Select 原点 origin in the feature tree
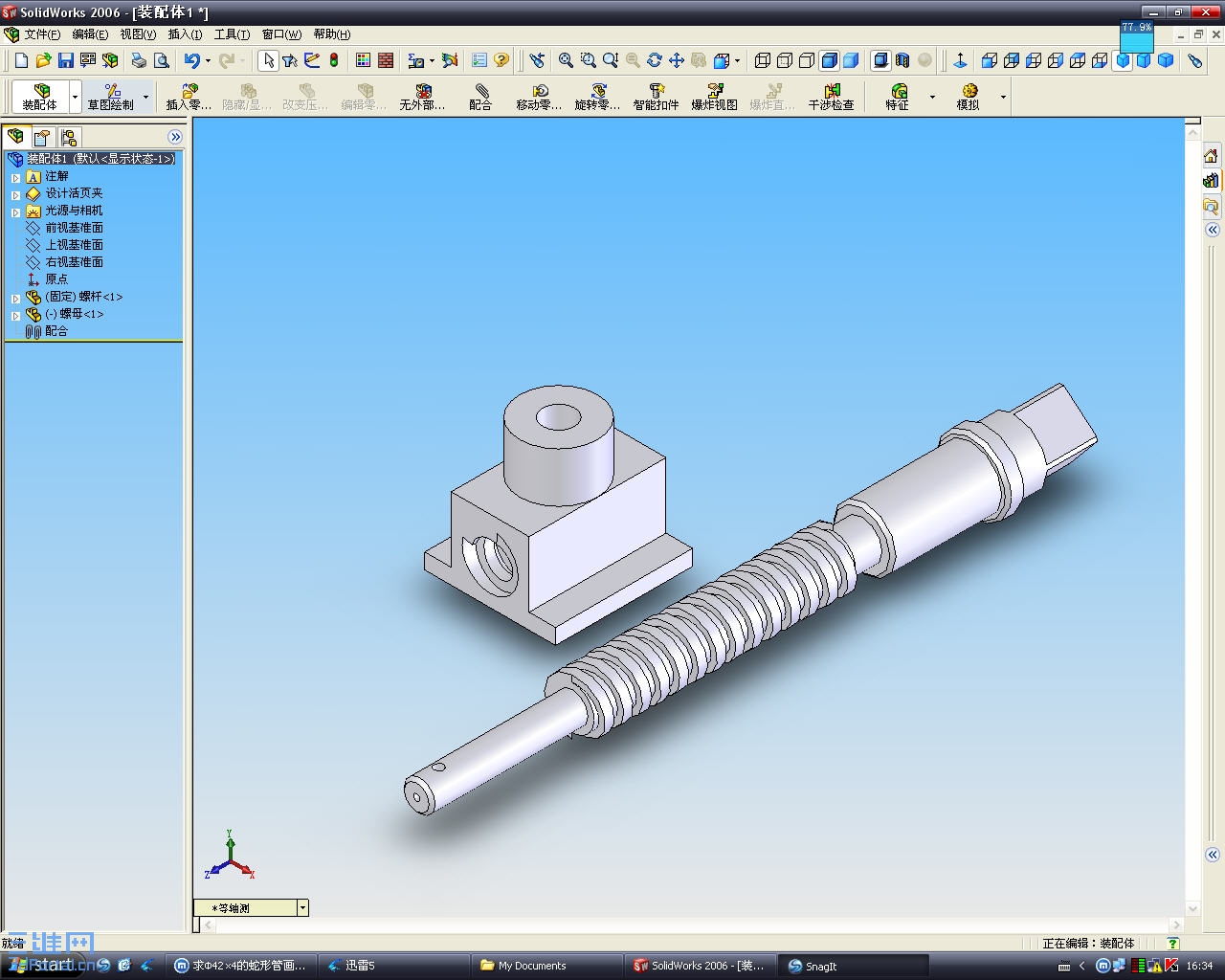 click(x=56, y=279)
